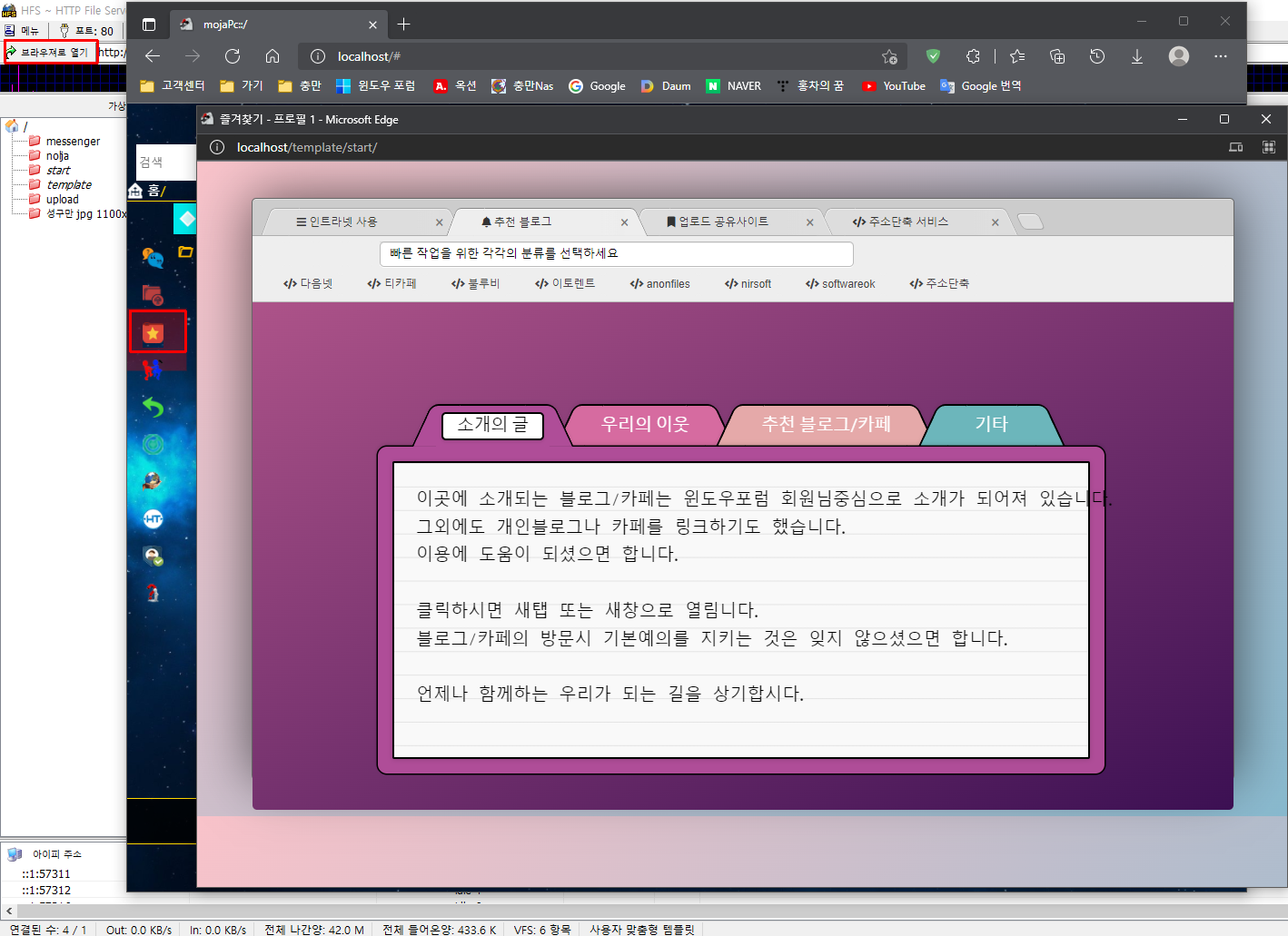Open the 이토렌트 link
This screenshot has height=936, width=1288.
coord(565,284)
